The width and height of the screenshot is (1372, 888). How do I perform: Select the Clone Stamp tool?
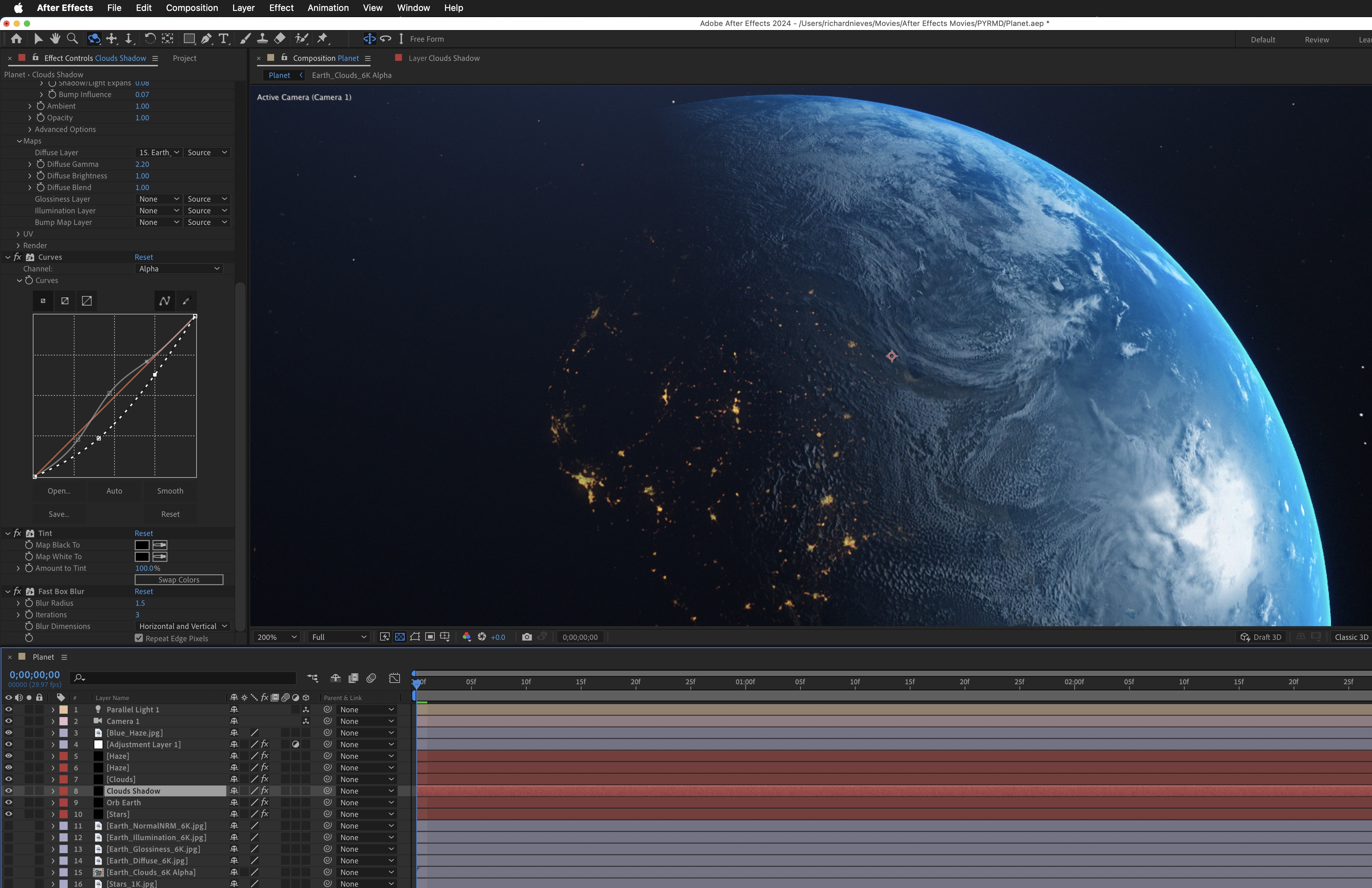tap(262, 39)
